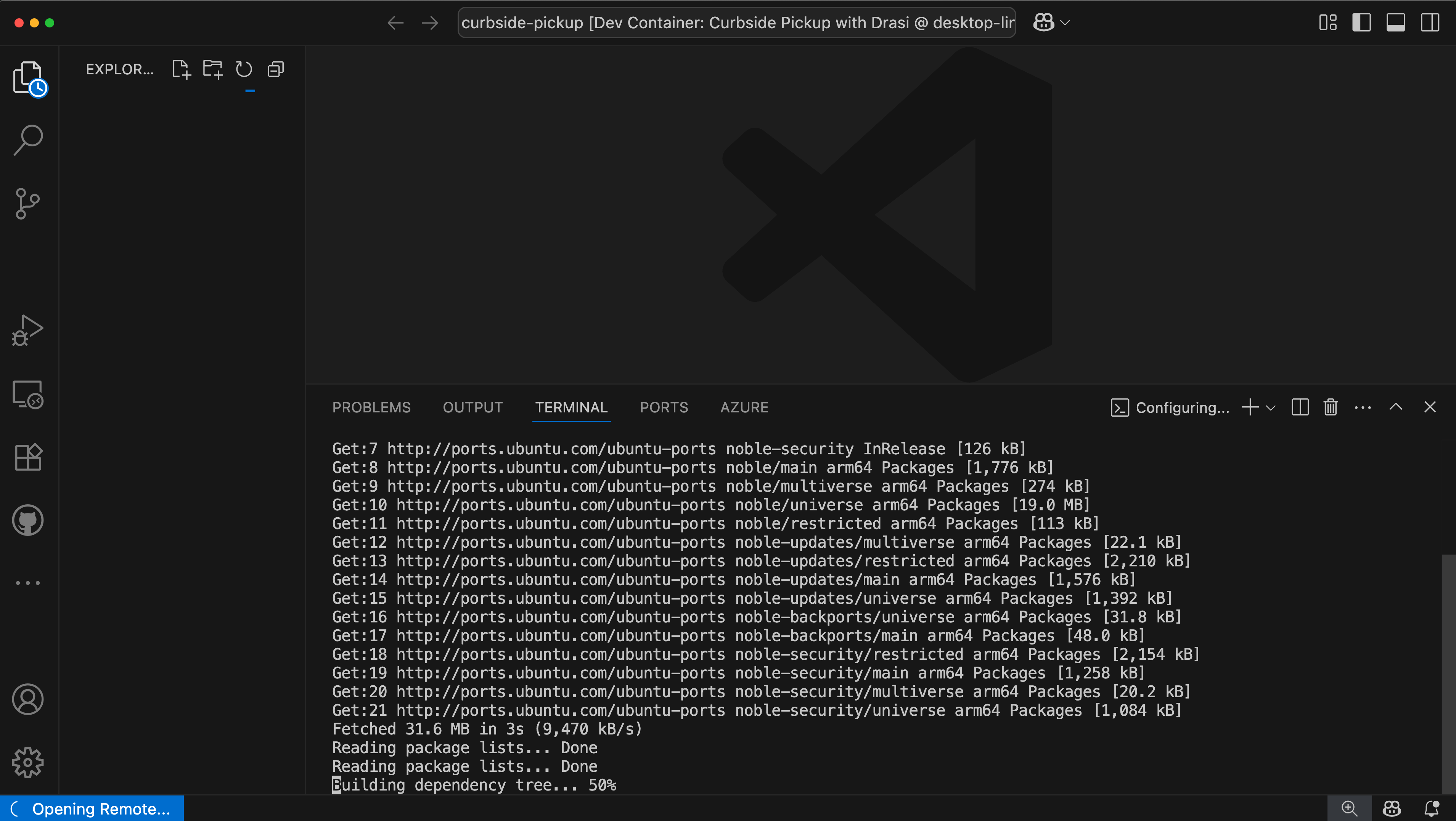Open the Search view in the sidebar
This screenshot has height=821, width=1456.
tap(27, 138)
